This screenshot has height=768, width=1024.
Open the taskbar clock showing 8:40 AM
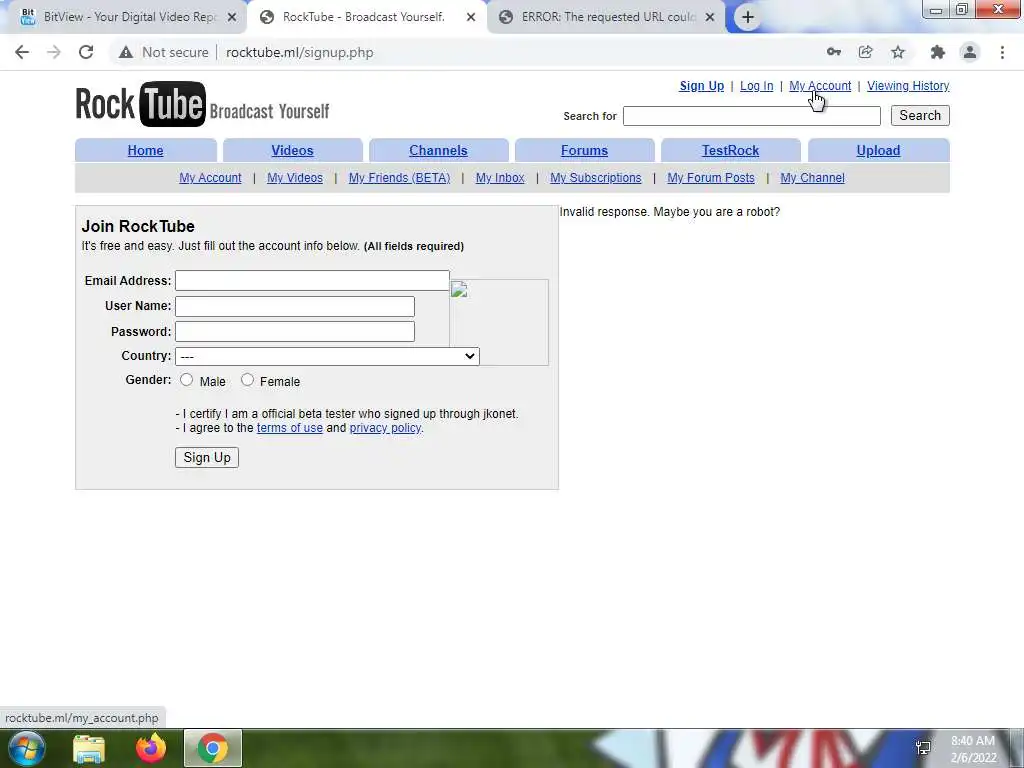973,749
